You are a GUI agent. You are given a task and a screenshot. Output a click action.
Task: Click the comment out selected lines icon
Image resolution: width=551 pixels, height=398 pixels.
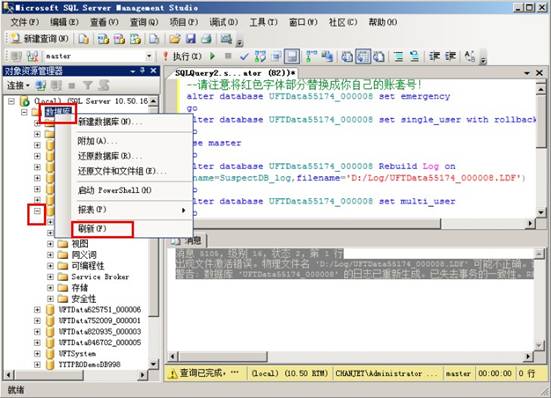398,56
